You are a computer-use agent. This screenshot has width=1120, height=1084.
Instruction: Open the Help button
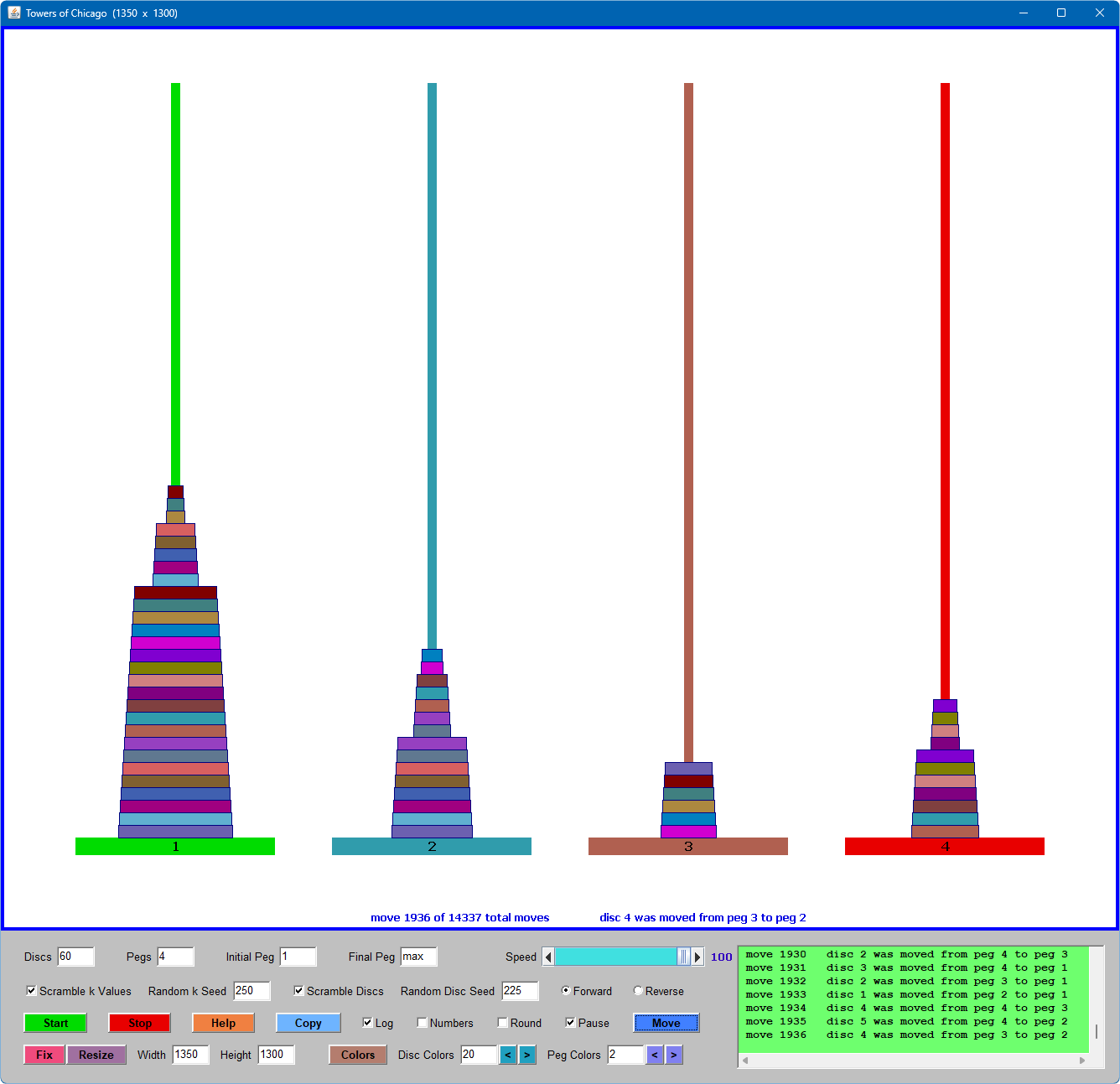[223, 1023]
